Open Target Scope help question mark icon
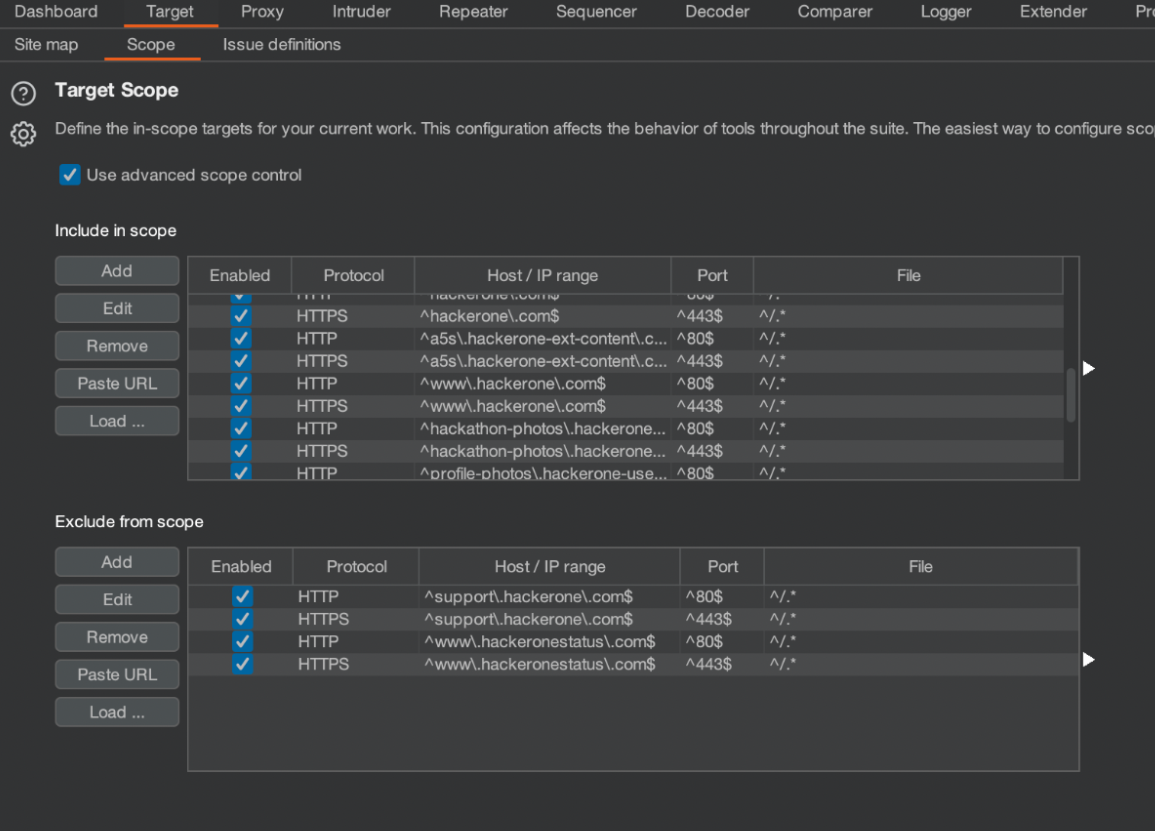The width and height of the screenshot is (1155, 831). [23, 94]
